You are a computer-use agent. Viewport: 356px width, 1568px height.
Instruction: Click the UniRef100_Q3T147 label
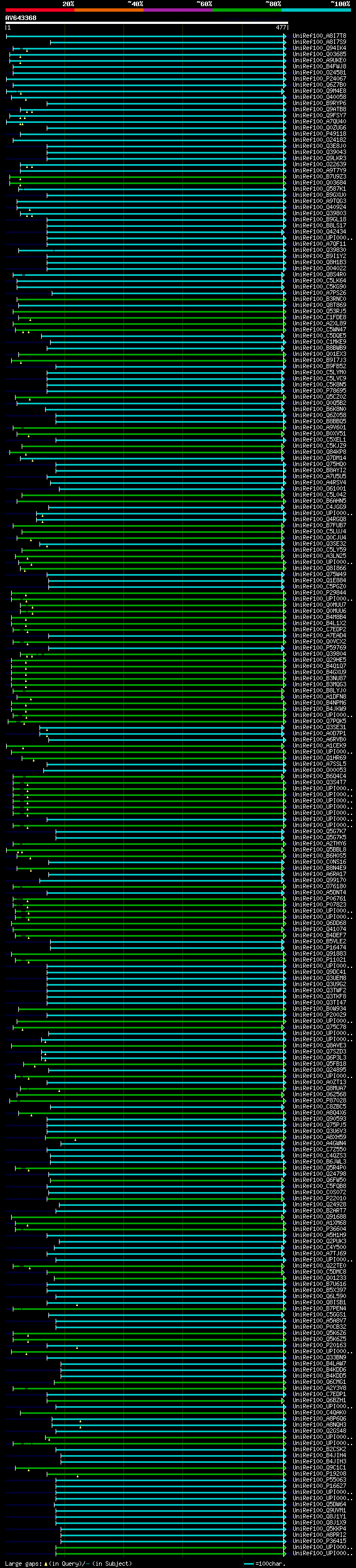[x=319, y=1002]
